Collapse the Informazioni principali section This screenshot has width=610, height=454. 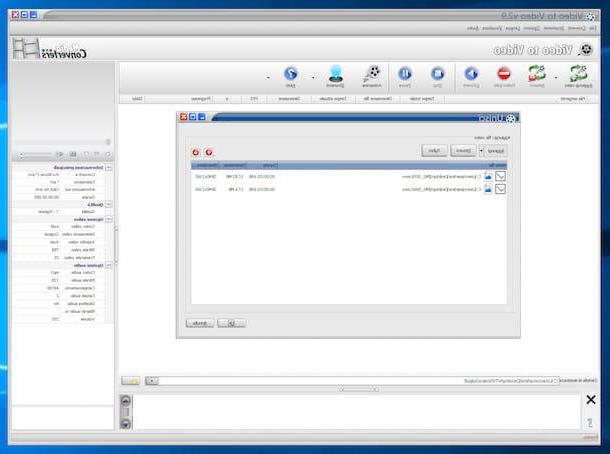click(109, 167)
